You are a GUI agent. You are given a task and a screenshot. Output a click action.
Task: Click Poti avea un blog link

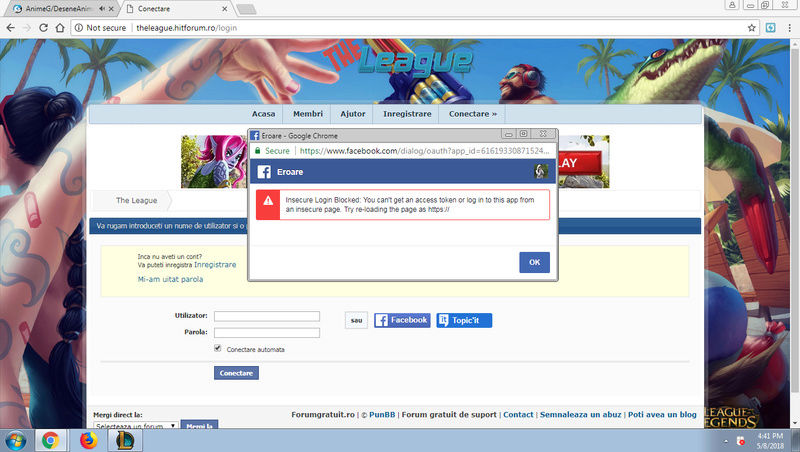point(662,415)
